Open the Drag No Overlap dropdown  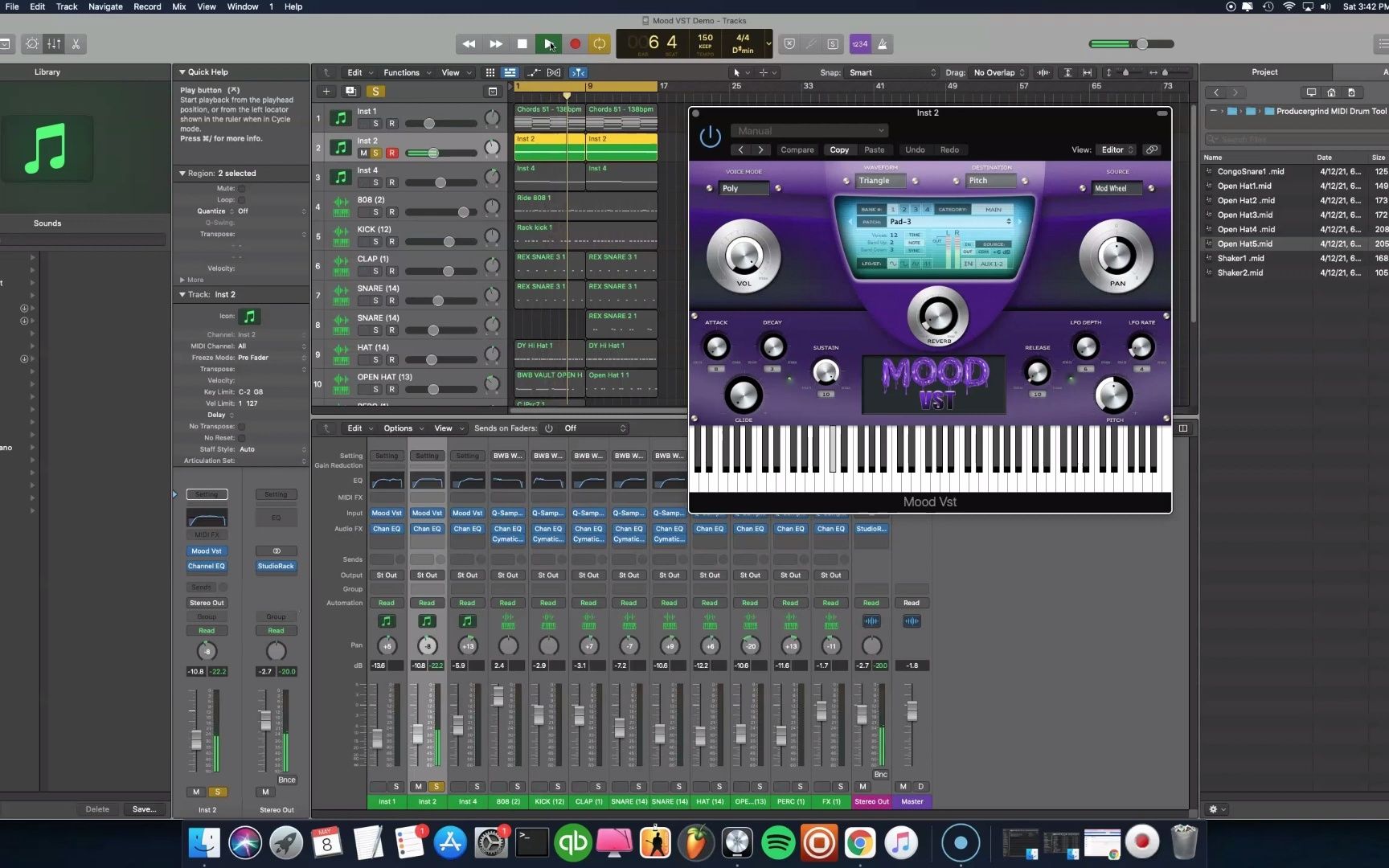999,72
